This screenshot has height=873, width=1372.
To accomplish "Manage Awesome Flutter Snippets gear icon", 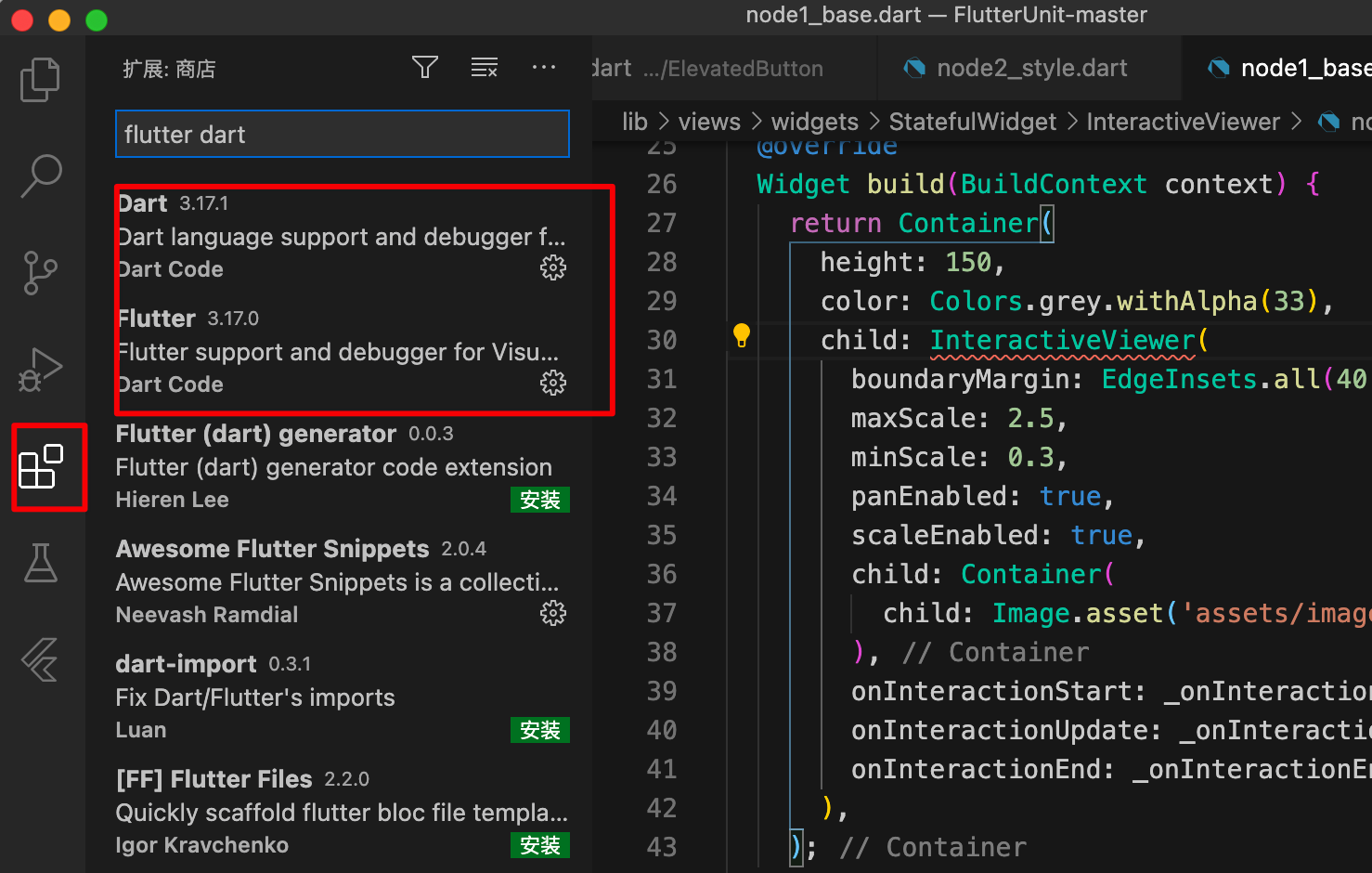I will point(553,614).
